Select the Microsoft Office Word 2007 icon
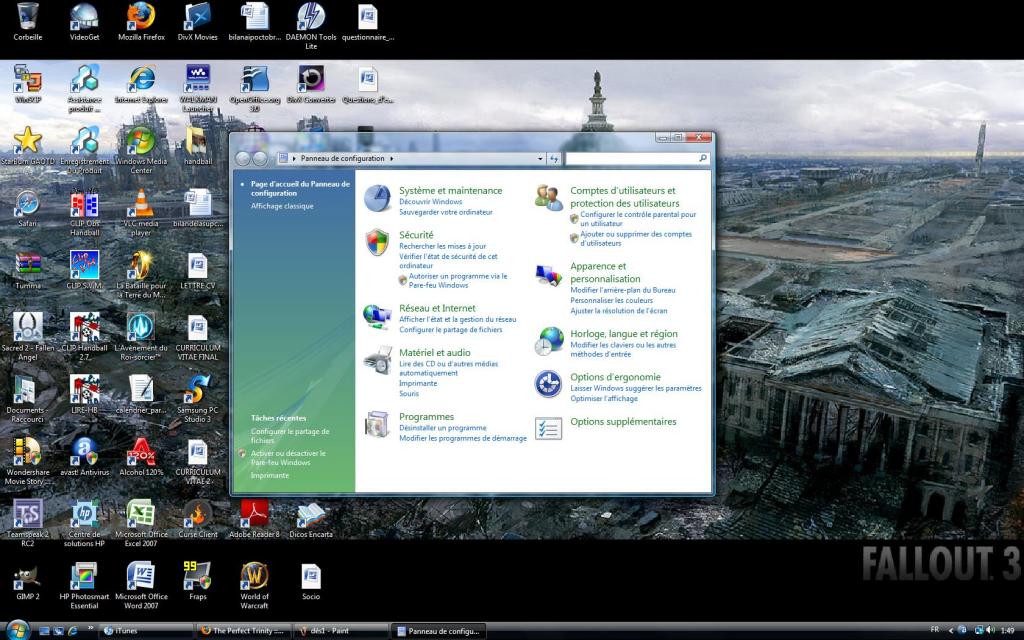The width and height of the screenshot is (1024, 640). 141,586
